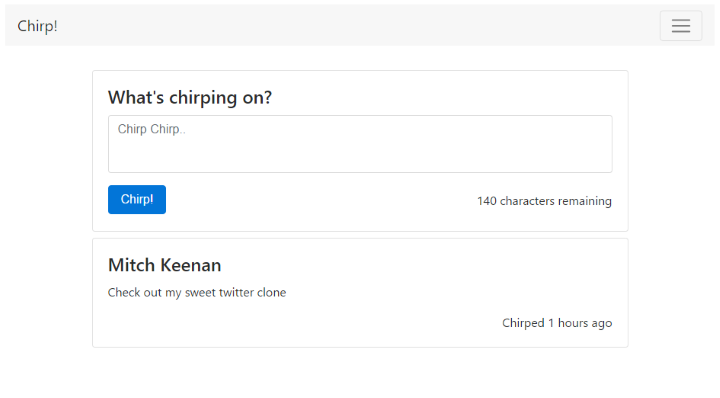
Task: Click the word "Chirped" in the timestamp
Action: [523, 323]
